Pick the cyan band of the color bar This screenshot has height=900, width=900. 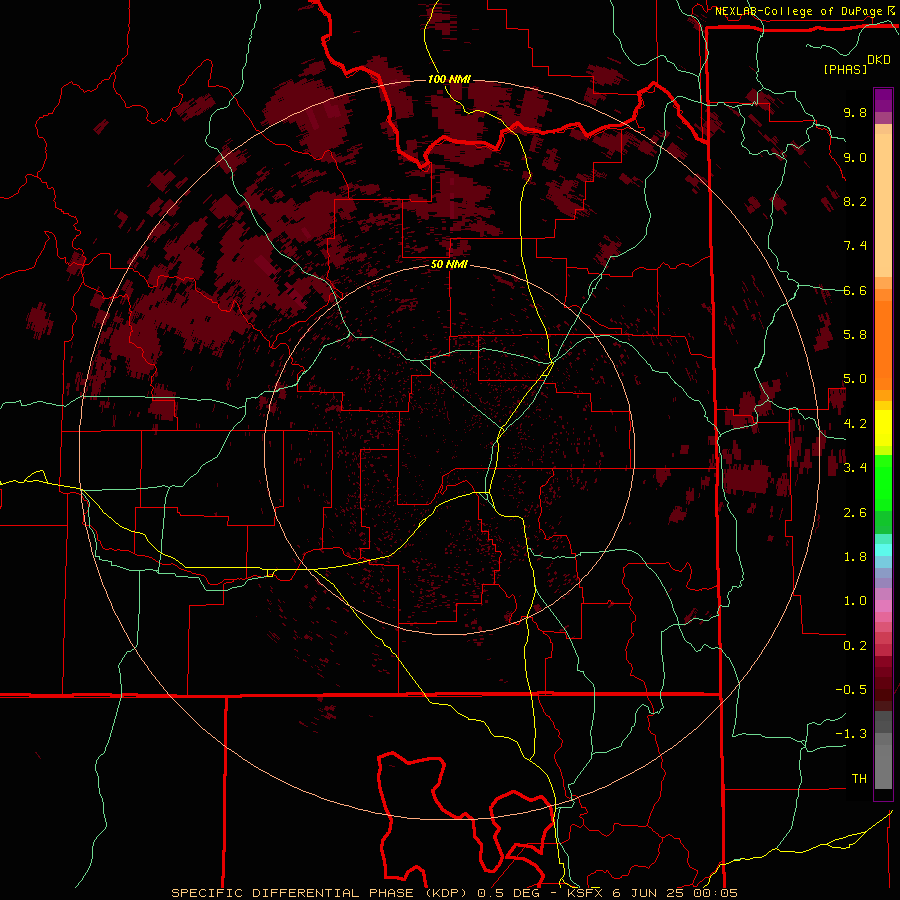pyautogui.click(x=883, y=550)
